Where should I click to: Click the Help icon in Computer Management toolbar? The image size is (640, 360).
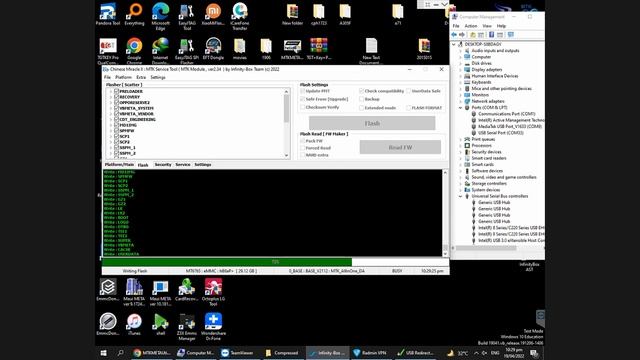tap(491, 35)
